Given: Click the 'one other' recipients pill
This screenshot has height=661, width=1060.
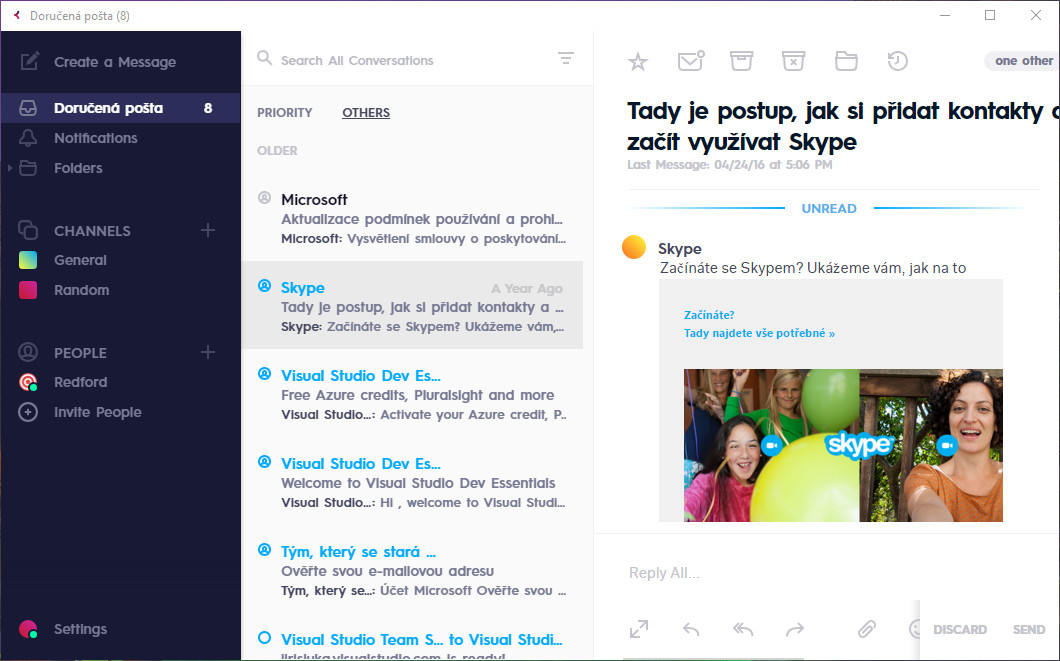Looking at the screenshot, I should click(1022, 61).
